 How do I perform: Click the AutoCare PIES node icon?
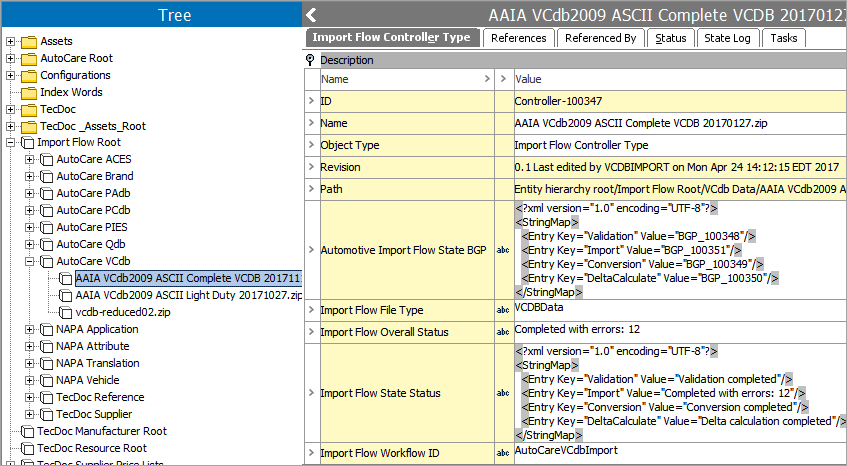[47, 228]
